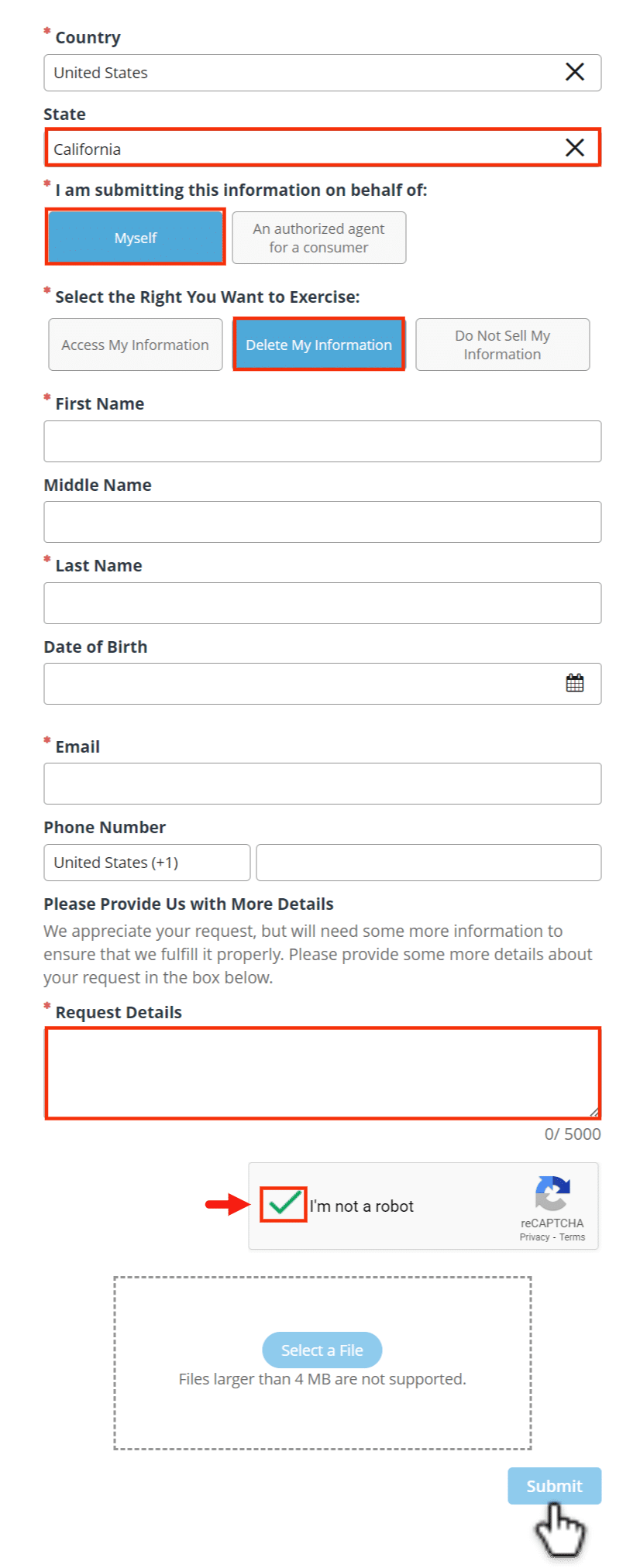Focus the First Name input field
The height and width of the screenshot is (1568, 640).
[322, 441]
